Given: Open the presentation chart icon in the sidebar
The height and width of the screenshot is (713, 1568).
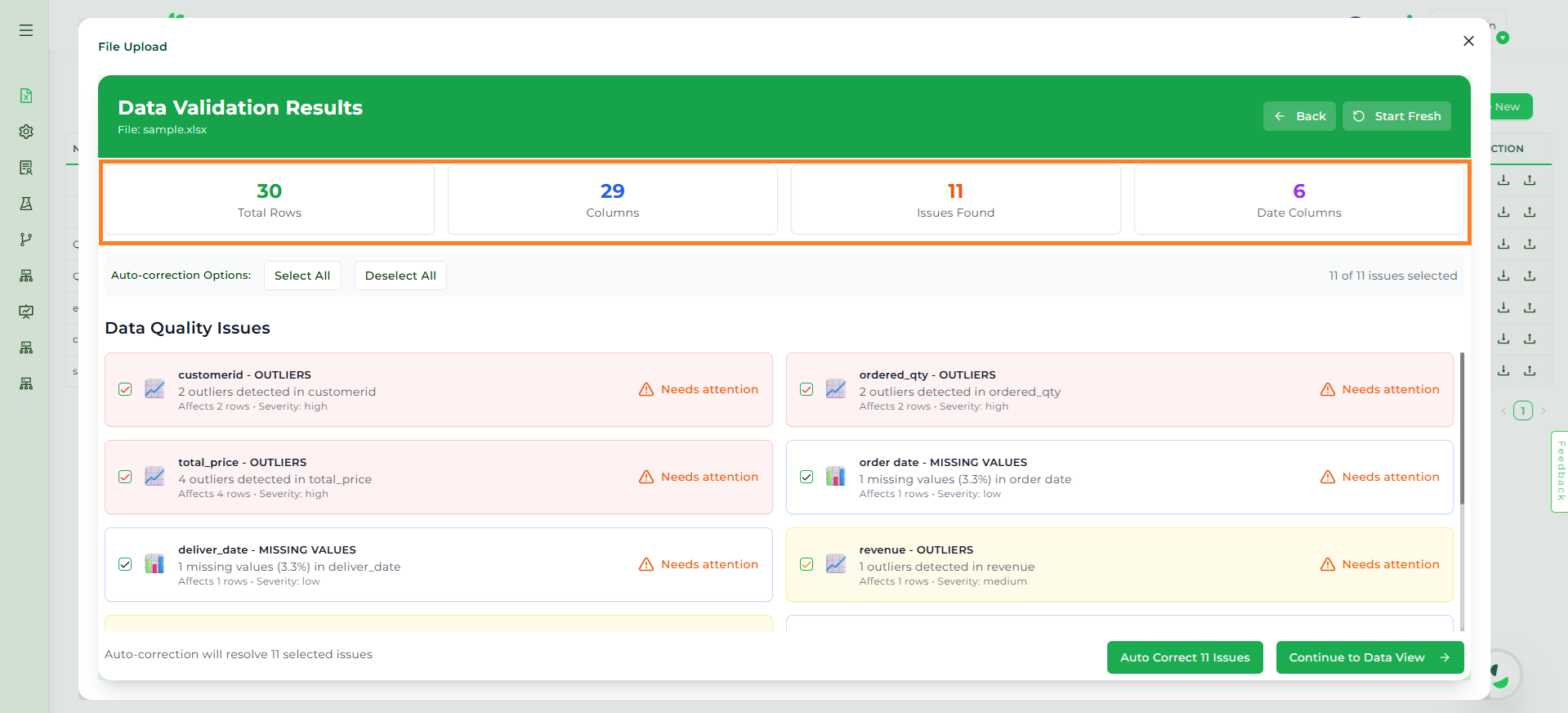Looking at the screenshot, I should [x=26, y=312].
